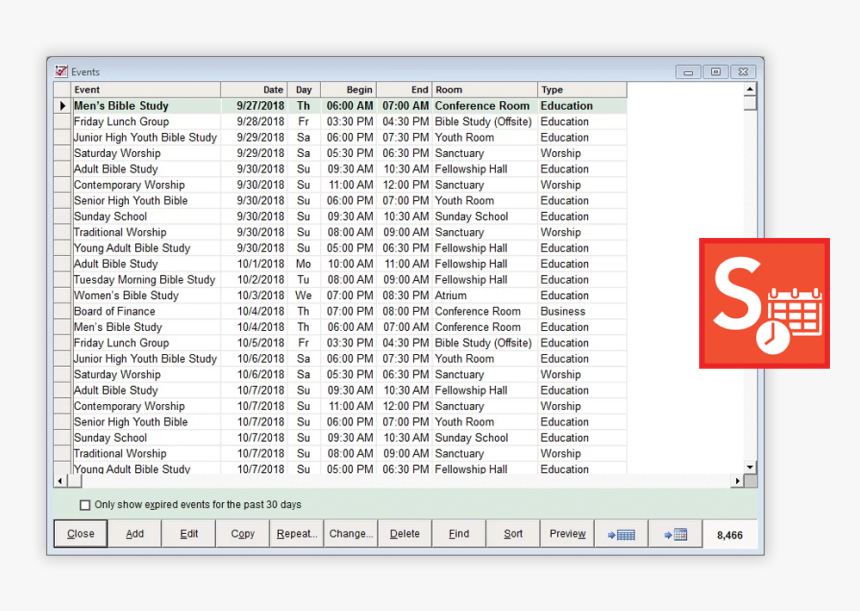Image resolution: width=860 pixels, height=611 pixels.
Task: Click the red Scheduler calendar logo
Action: coord(764,302)
